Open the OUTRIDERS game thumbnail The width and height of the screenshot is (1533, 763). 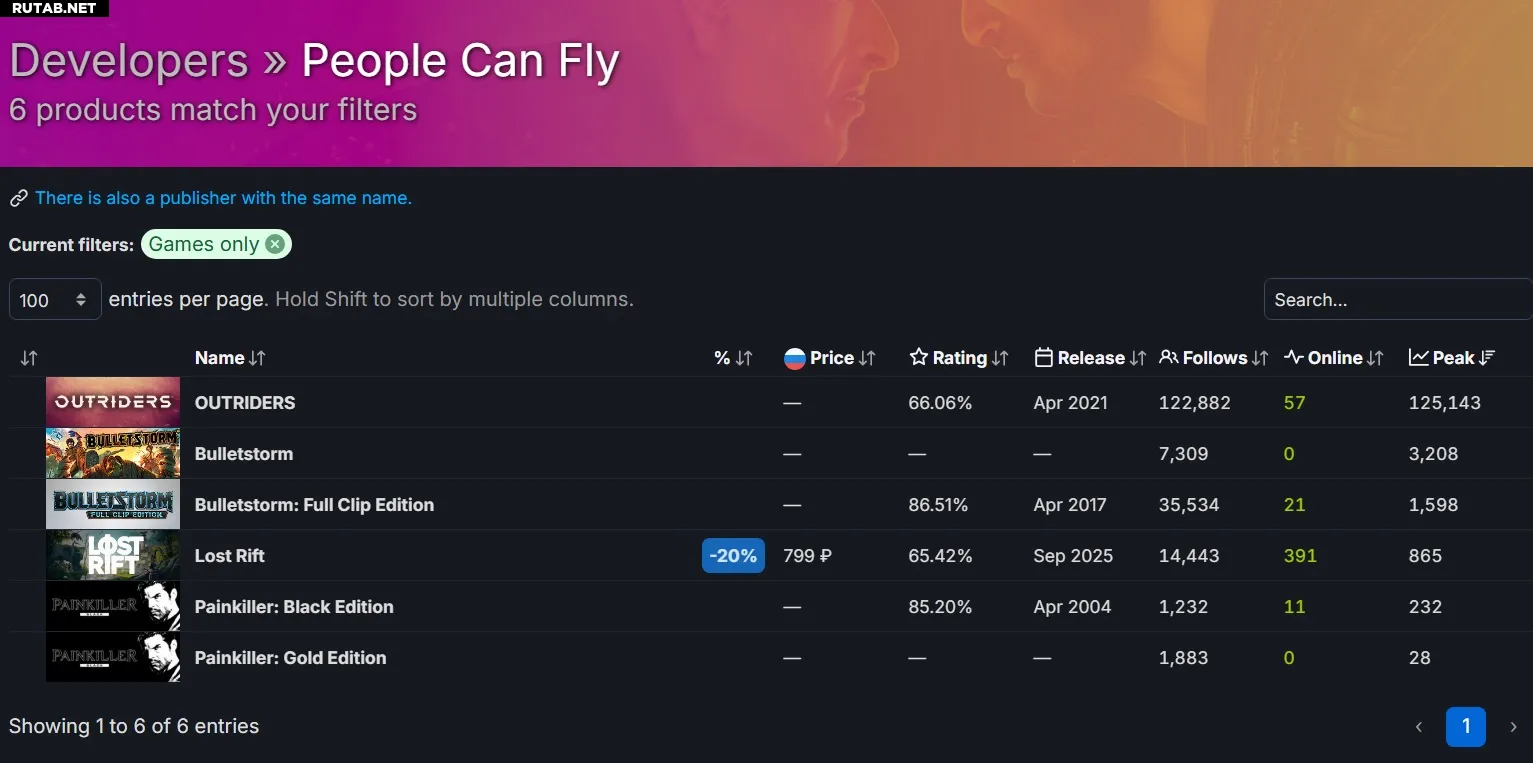(113, 402)
